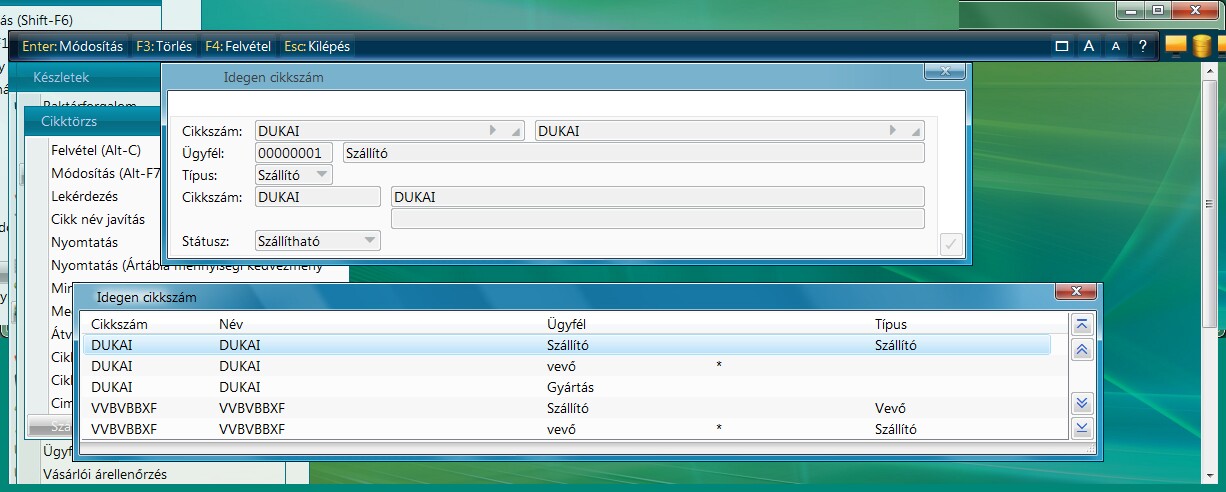This screenshot has height=492, width=1226.
Task: Click the gold database cylinder icon
Action: click(1201, 47)
